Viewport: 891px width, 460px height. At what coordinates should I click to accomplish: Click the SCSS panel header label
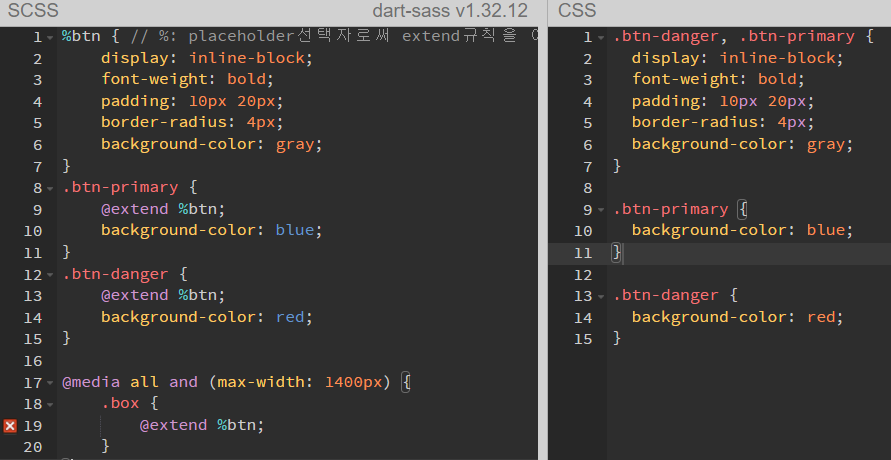click(x=33, y=10)
